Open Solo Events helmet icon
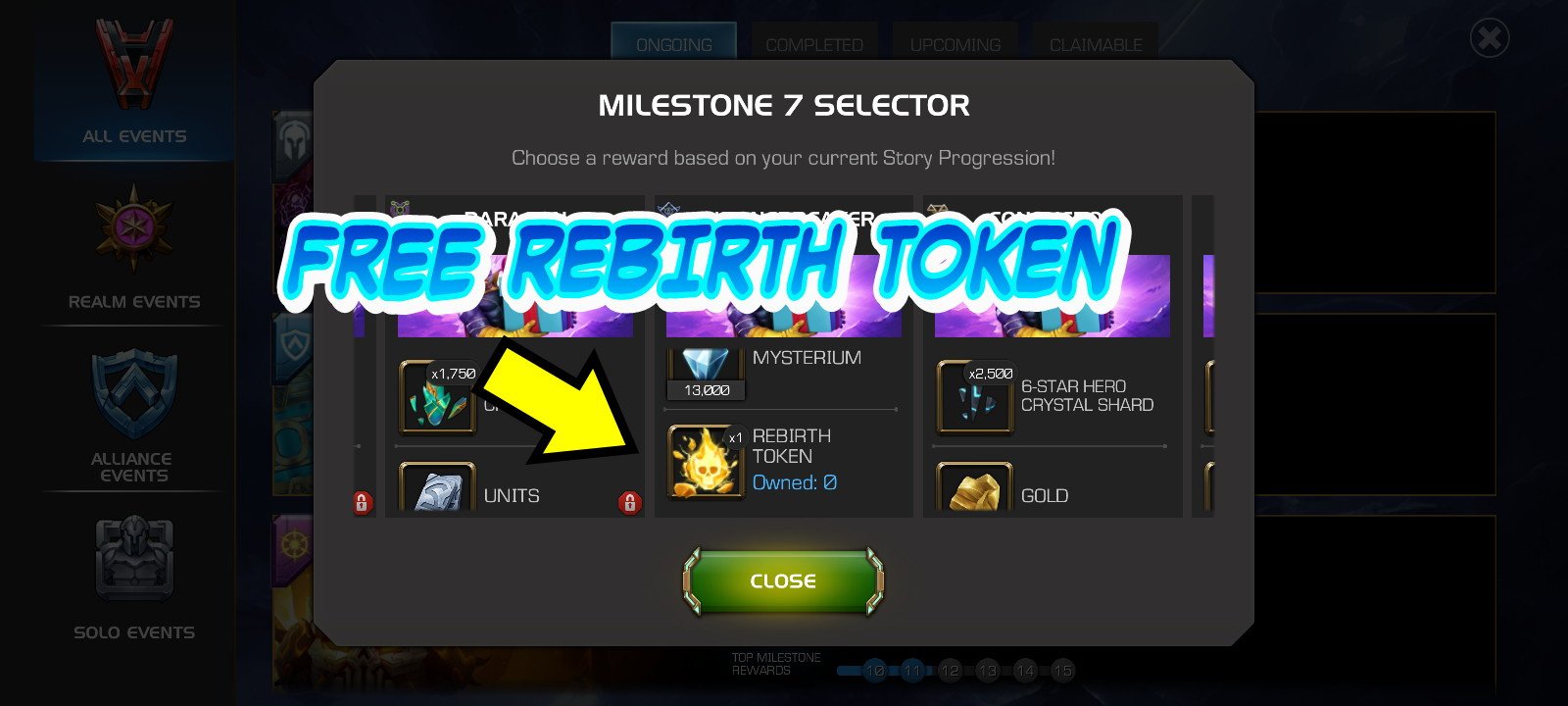The image size is (1568, 706). 134,559
